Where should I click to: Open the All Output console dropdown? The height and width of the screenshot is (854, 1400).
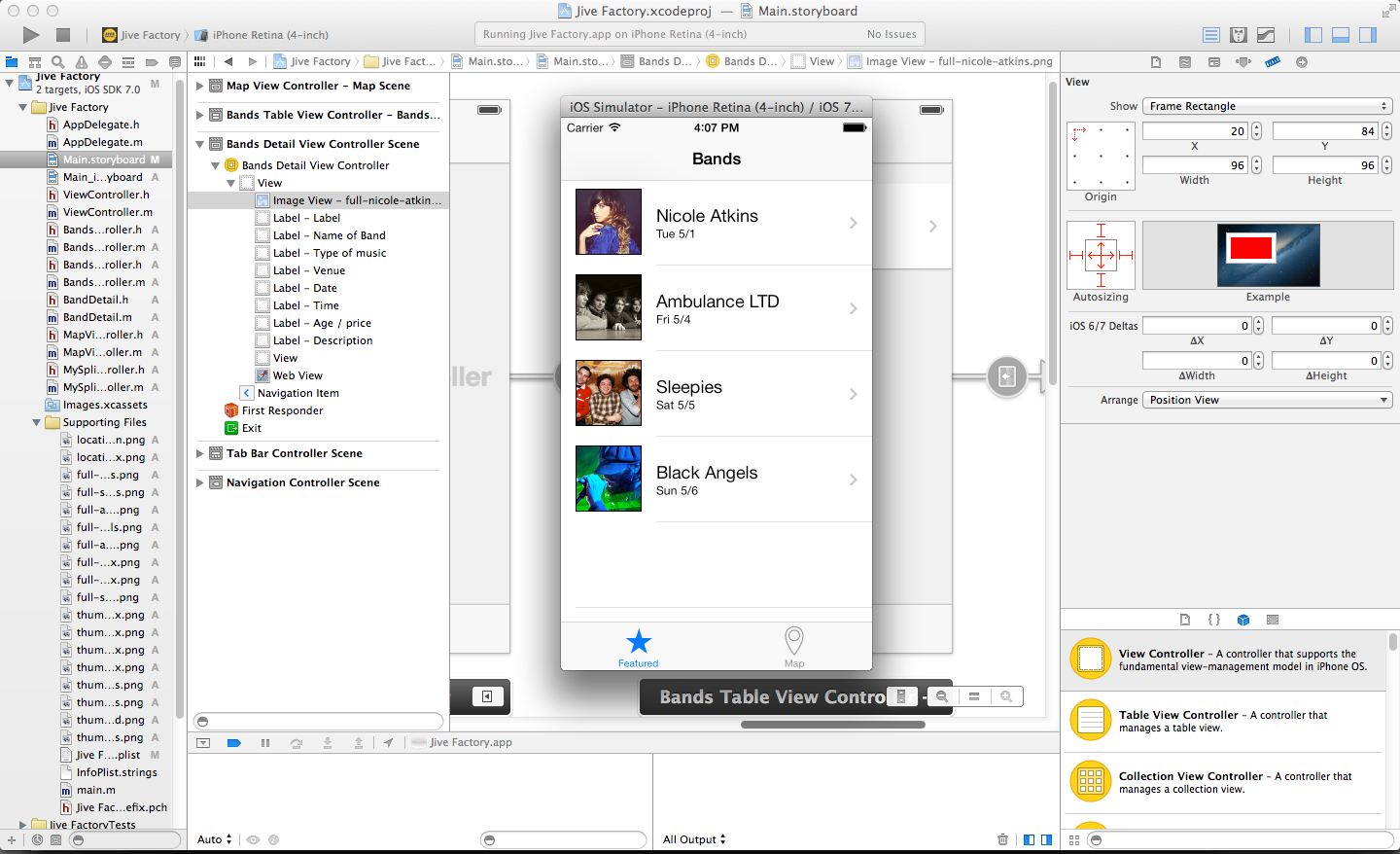point(694,839)
